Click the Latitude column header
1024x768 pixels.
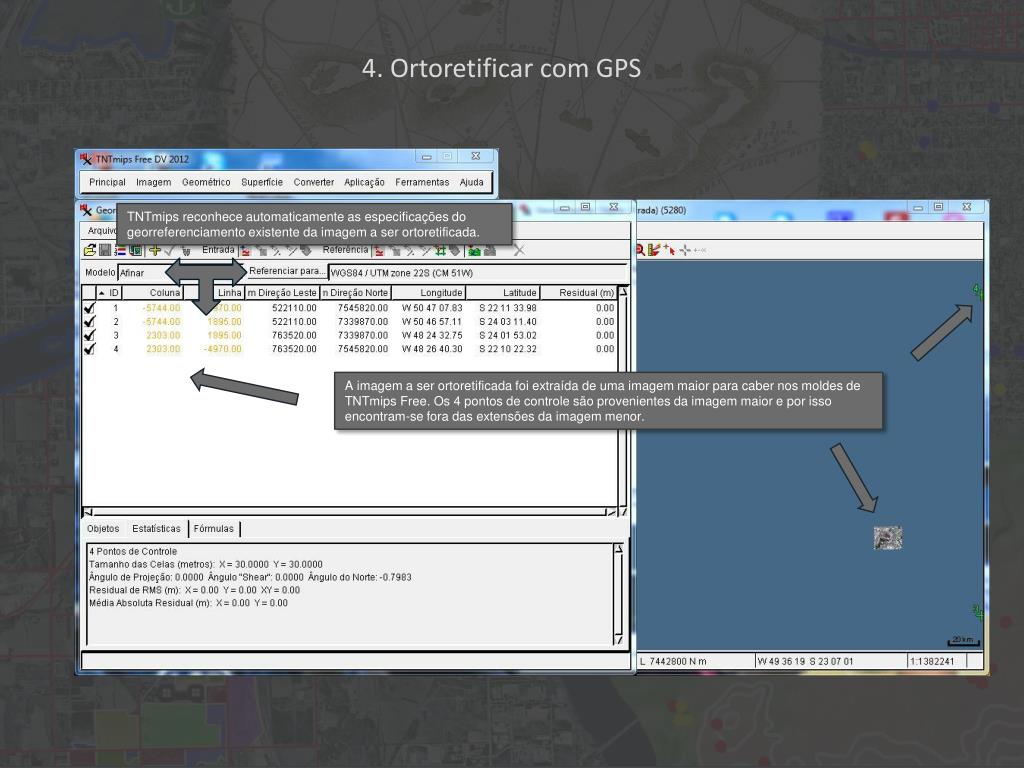pyautogui.click(x=503, y=293)
